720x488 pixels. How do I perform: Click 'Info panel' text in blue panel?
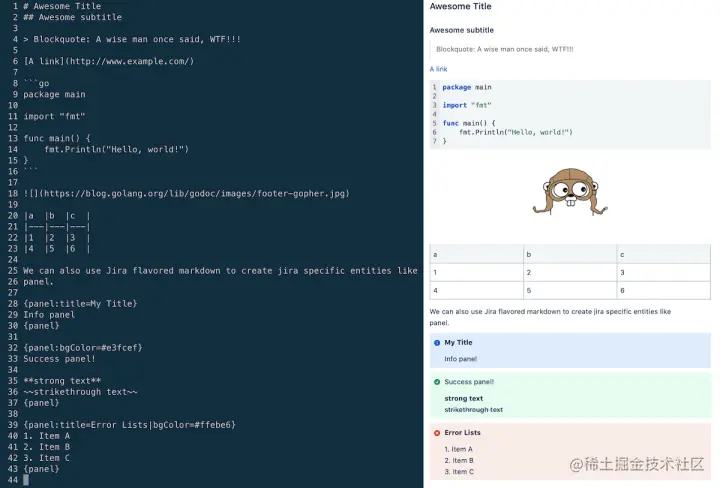point(460,359)
